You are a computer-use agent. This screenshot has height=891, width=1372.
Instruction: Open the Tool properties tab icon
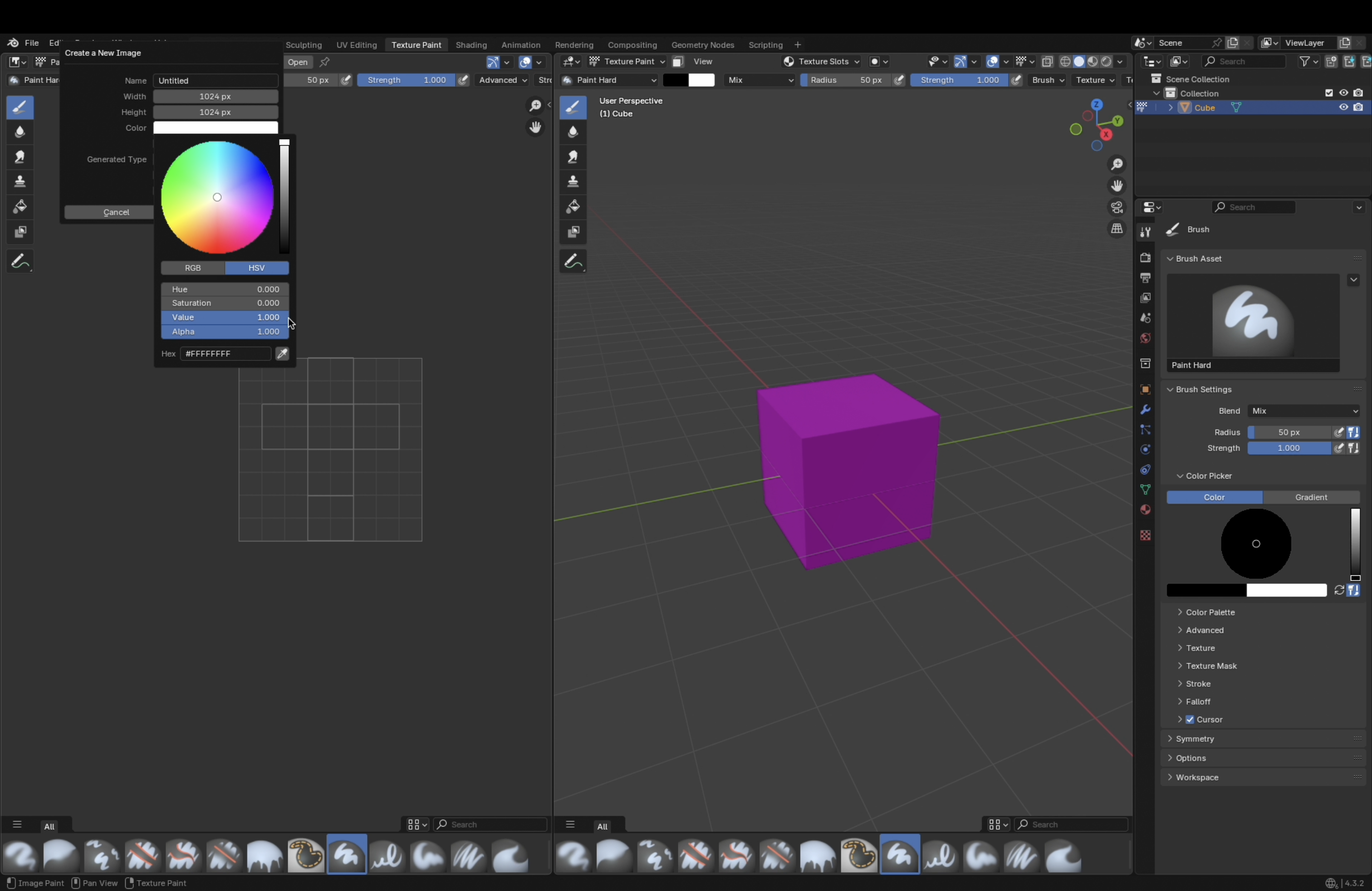pos(1145,232)
